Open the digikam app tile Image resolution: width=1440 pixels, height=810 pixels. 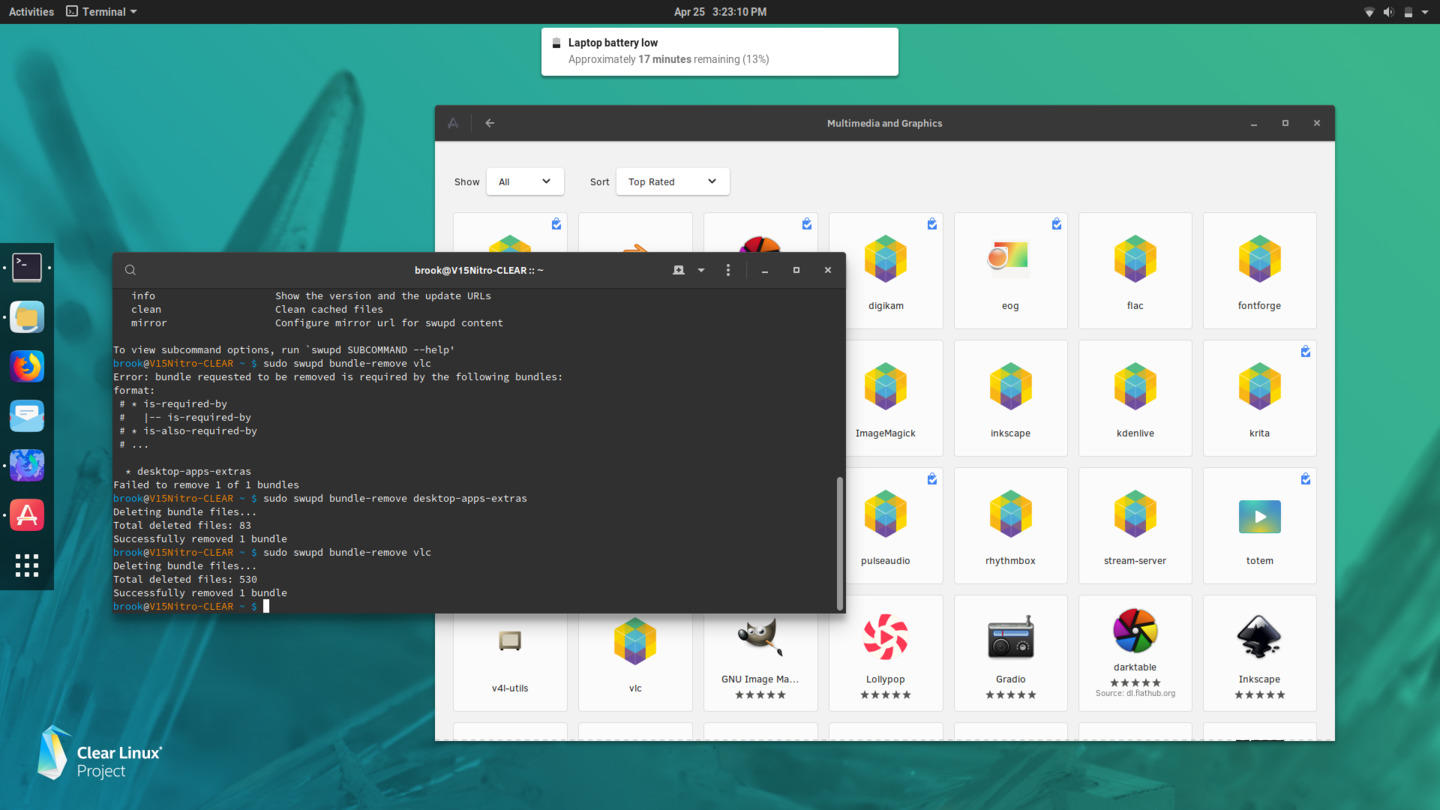point(885,270)
